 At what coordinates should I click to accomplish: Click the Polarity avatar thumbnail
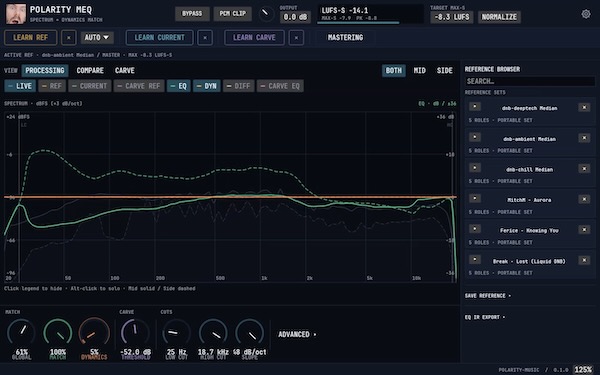(x=16, y=14)
